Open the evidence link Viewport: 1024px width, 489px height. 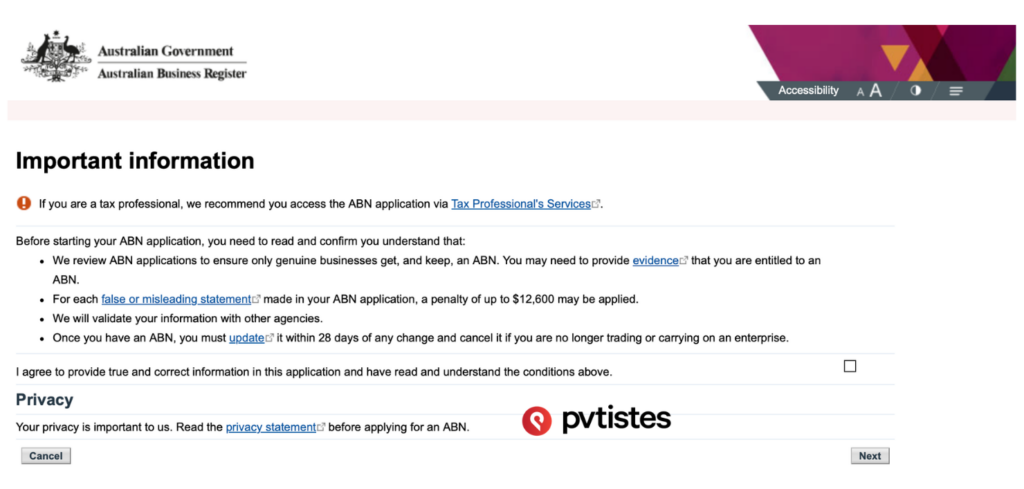655,261
